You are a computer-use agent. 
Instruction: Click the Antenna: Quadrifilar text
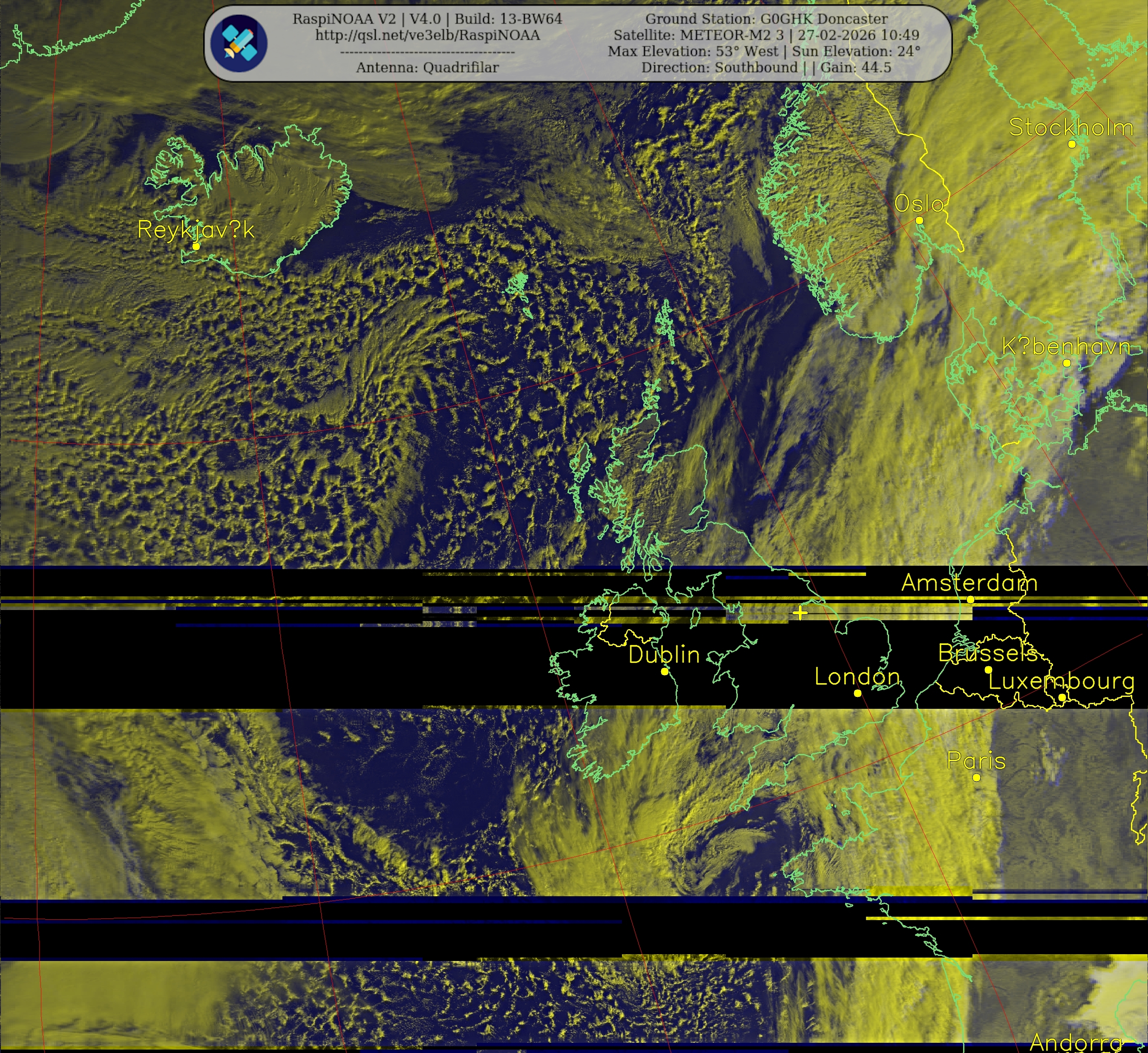[427, 68]
